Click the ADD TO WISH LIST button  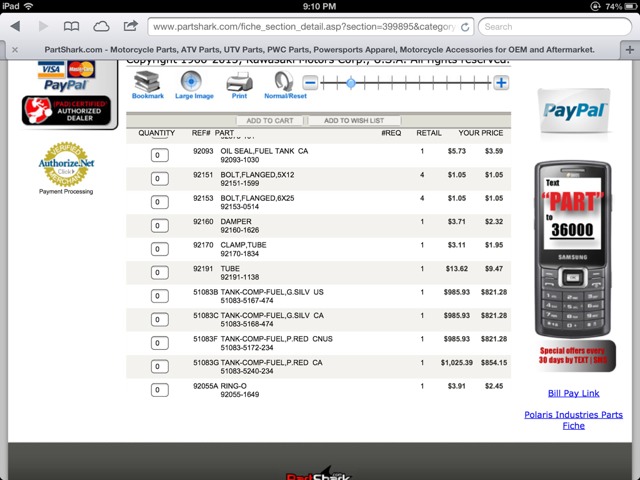tap(354, 120)
